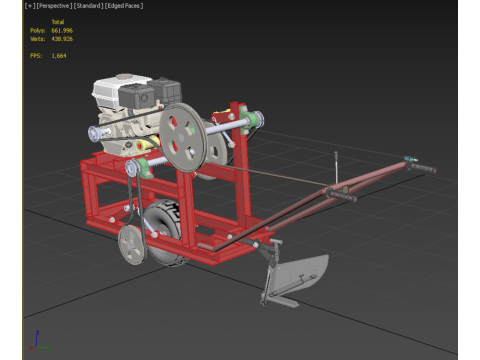Select the gray plow blade
The height and width of the screenshot is (360, 480).
pyautogui.click(x=300, y=273)
